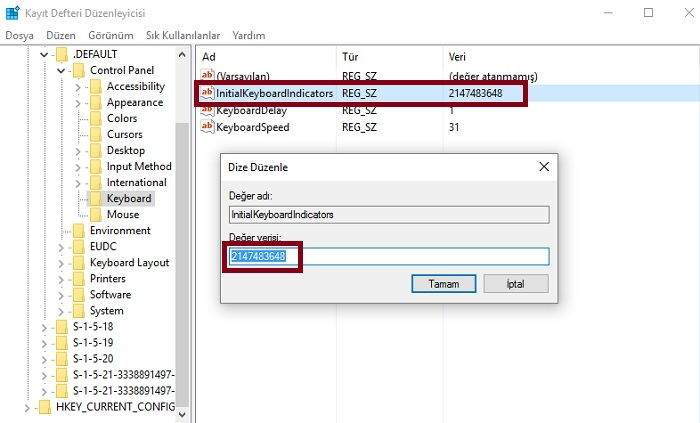Select the HKEY_CURRENT_CONFIG folder icon

(44, 406)
